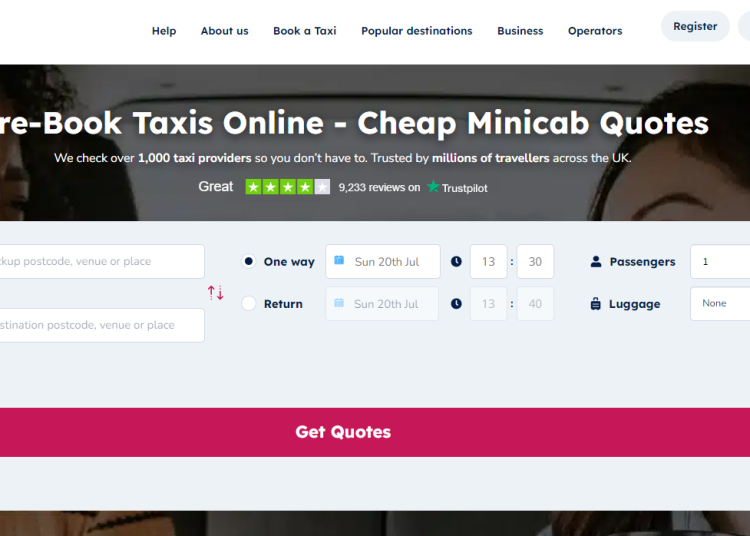The image size is (750, 536).
Task: Click the 'Cheap Minicab Quotes' headline
Action: coord(533,123)
